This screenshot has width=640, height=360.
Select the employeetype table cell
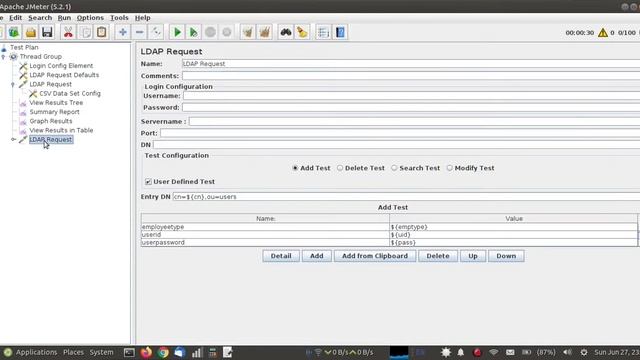(x=265, y=227)
